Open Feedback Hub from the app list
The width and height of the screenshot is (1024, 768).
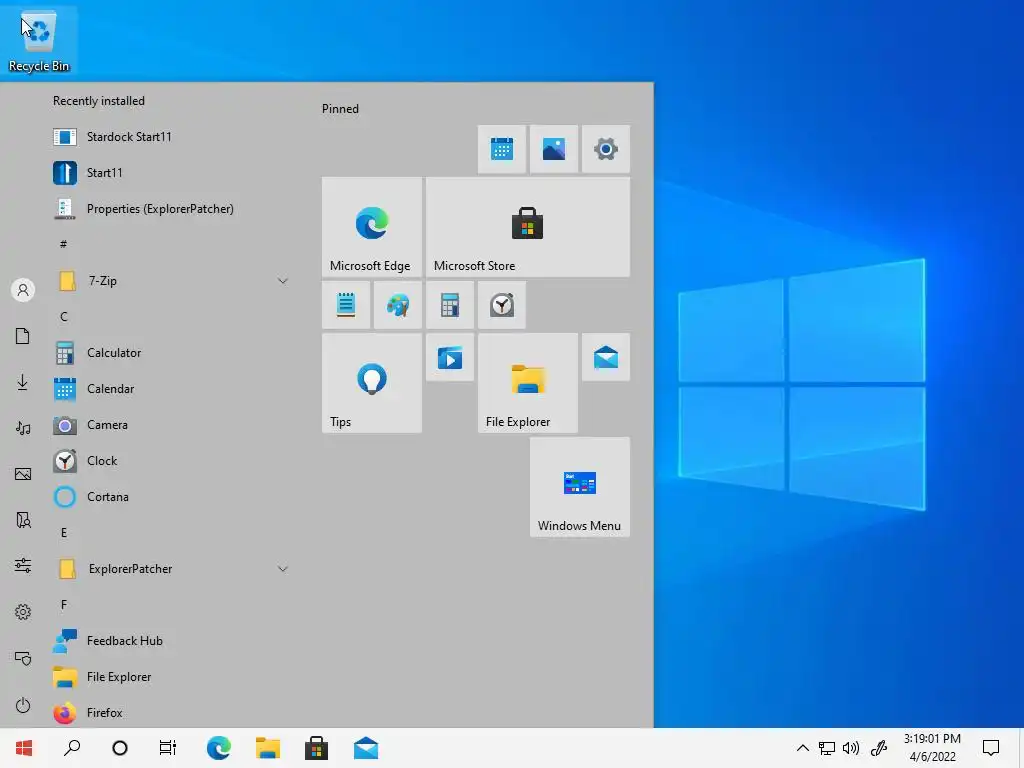(170, 641)
